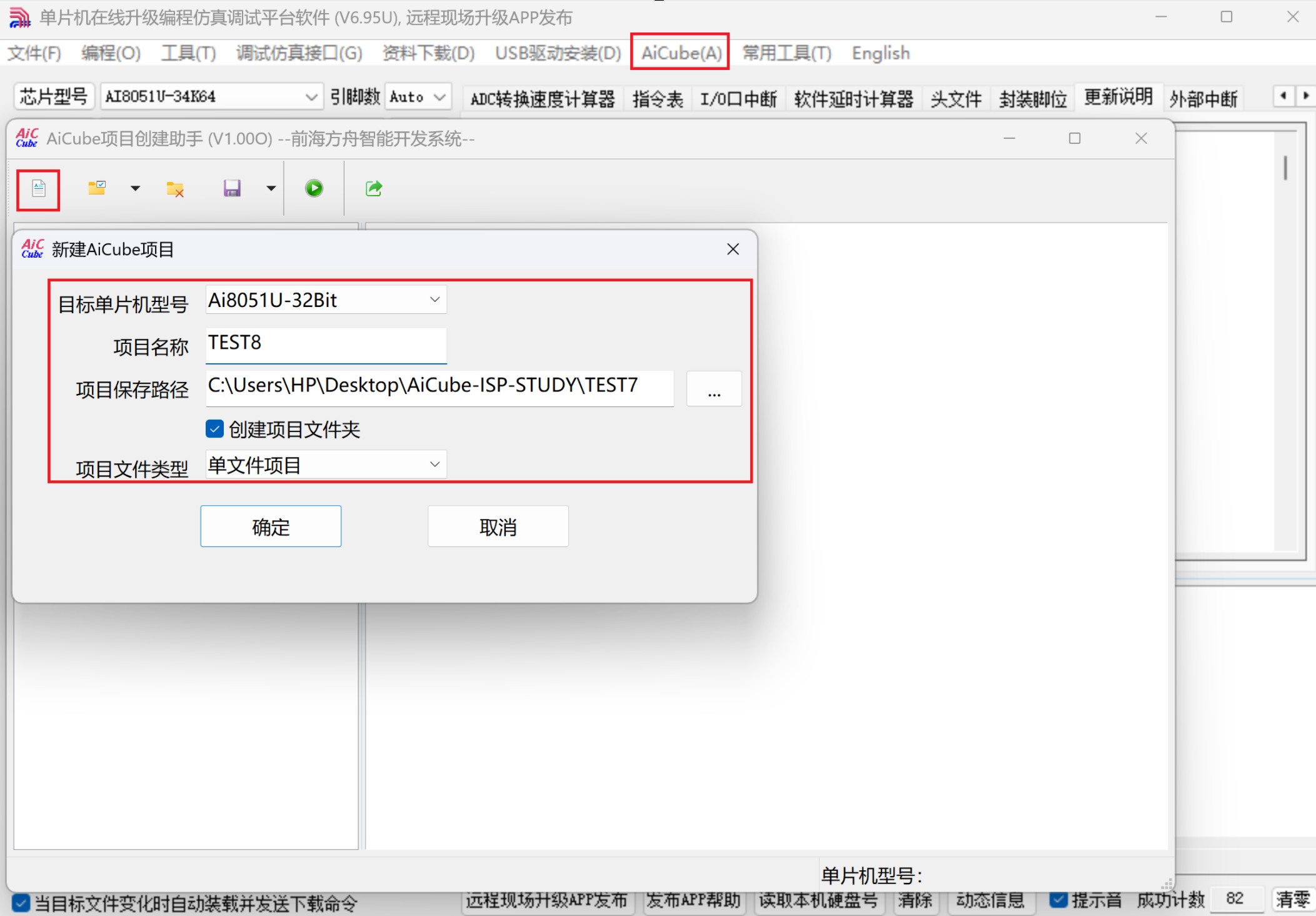Switch to 指令表 tab
The height and width of the screenshot is (916, 1316).
click(x=657, y=99)
